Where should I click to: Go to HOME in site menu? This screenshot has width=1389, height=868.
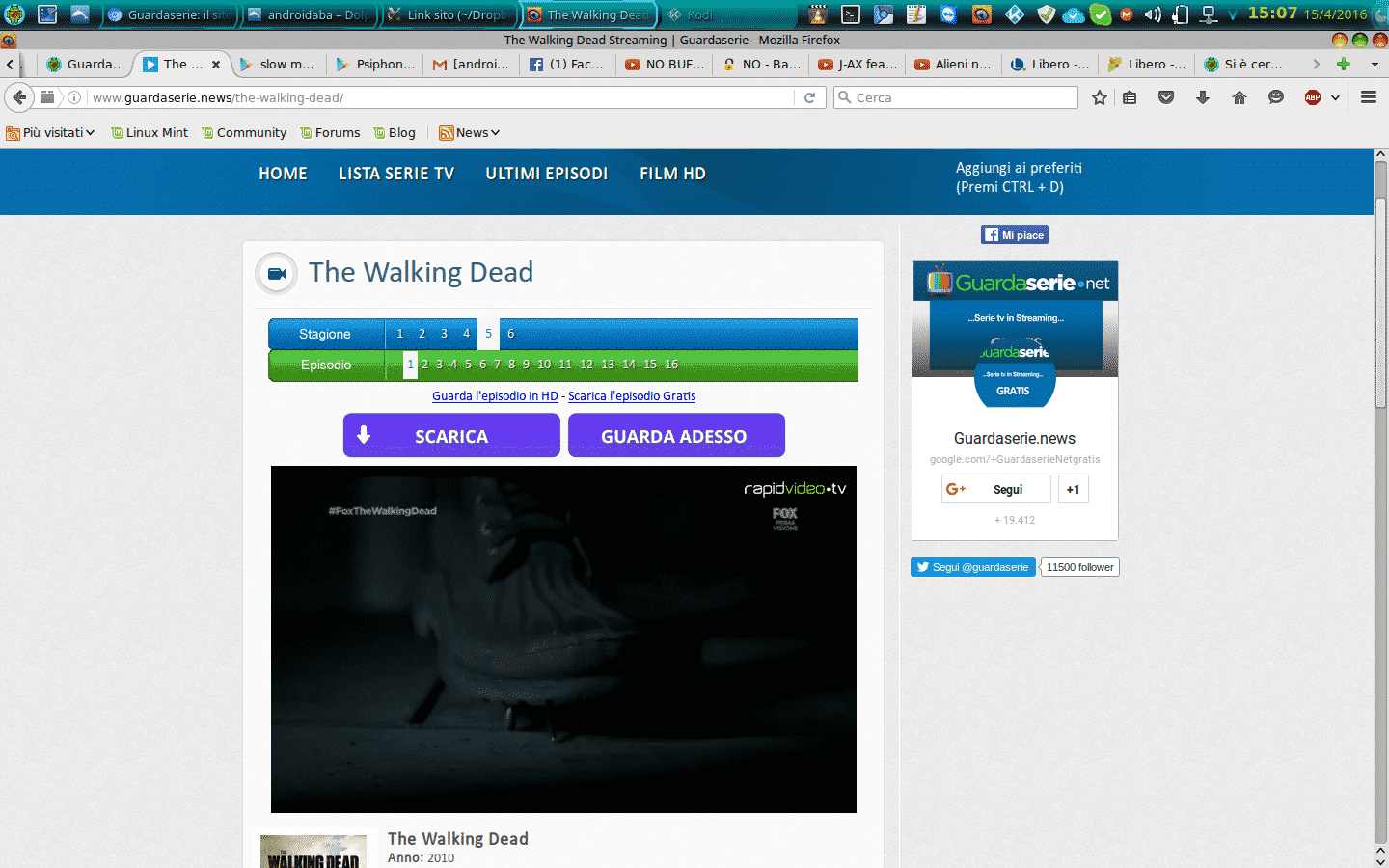pos(283,174)
